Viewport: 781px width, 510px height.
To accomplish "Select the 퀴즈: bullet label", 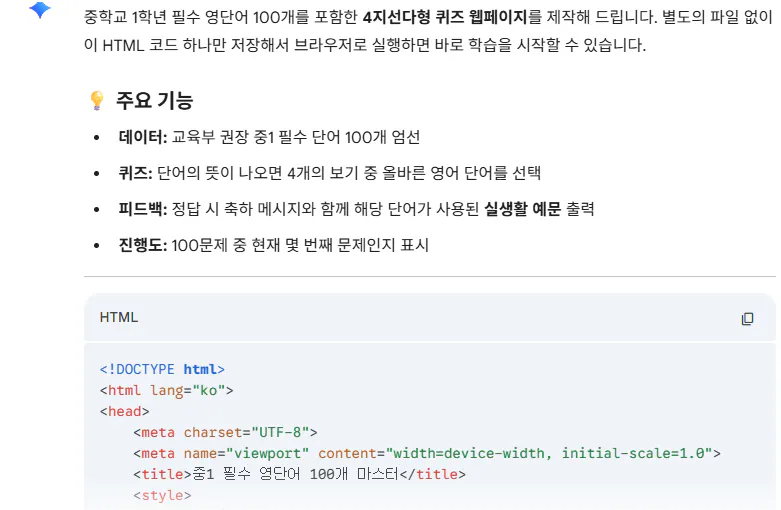I will pyautogui.click(x=135, y=173).
